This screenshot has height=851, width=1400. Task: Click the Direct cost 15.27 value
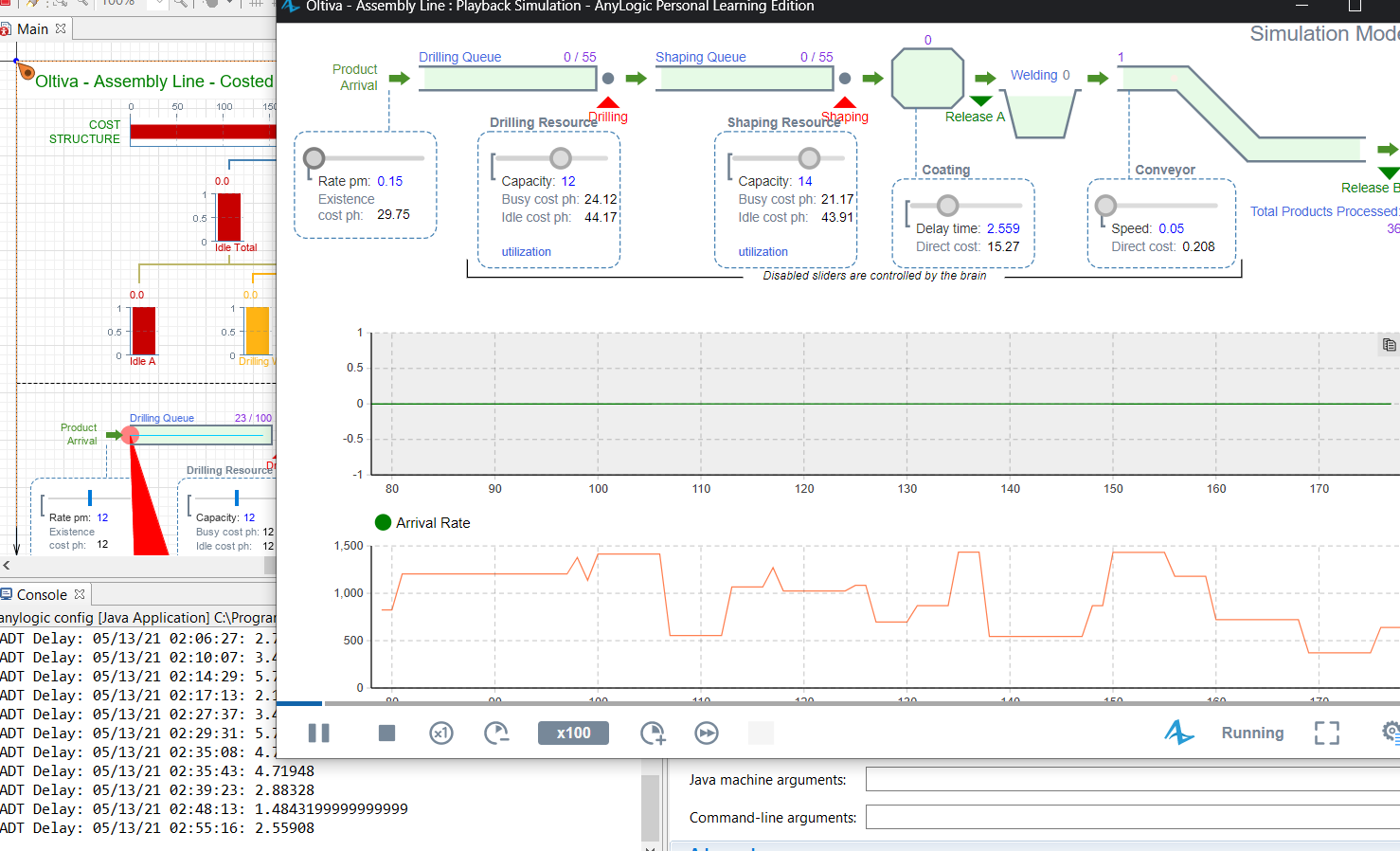1003,246
